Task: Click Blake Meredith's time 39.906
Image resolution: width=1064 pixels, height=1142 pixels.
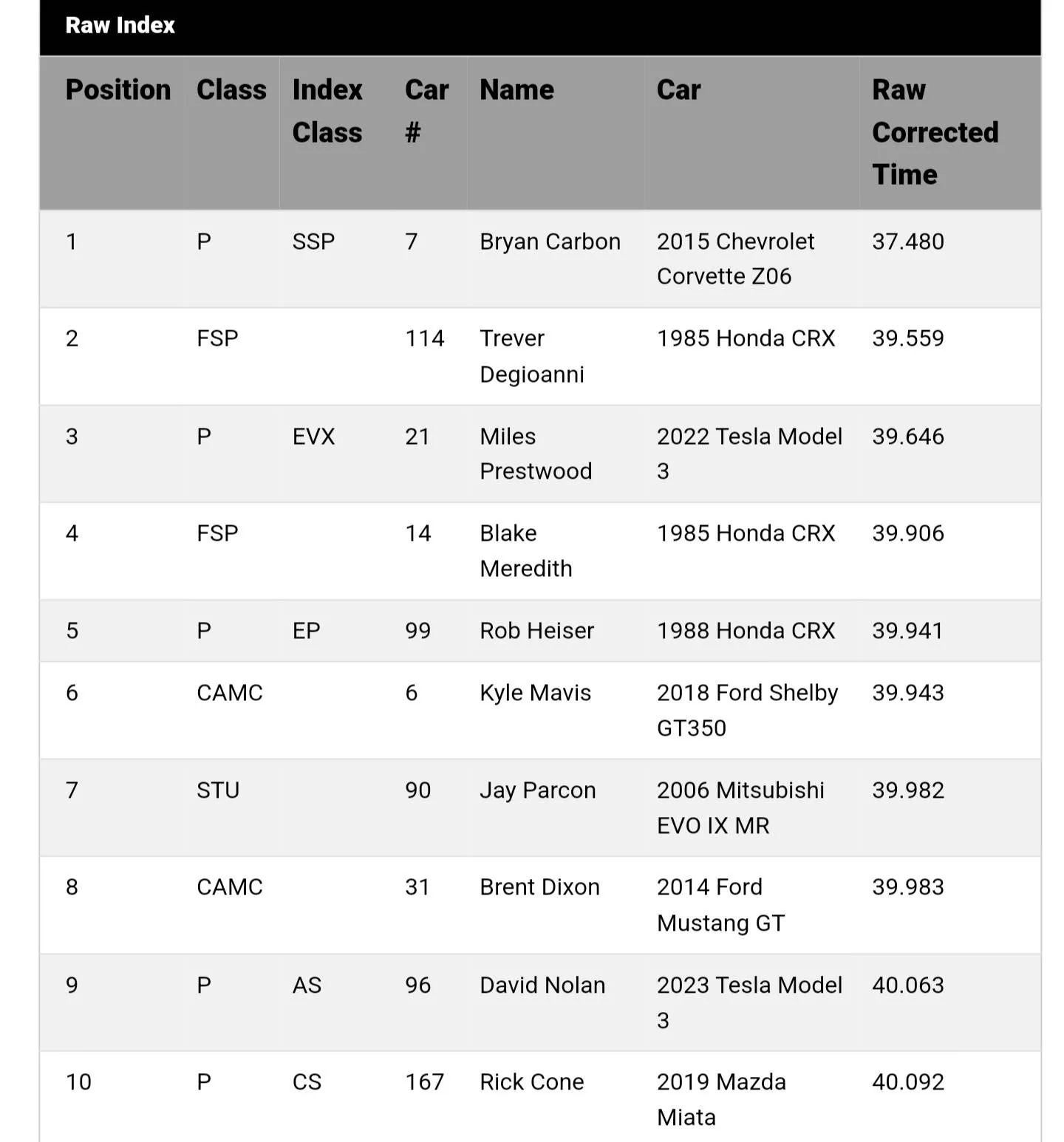Action: tap(908, 533)
